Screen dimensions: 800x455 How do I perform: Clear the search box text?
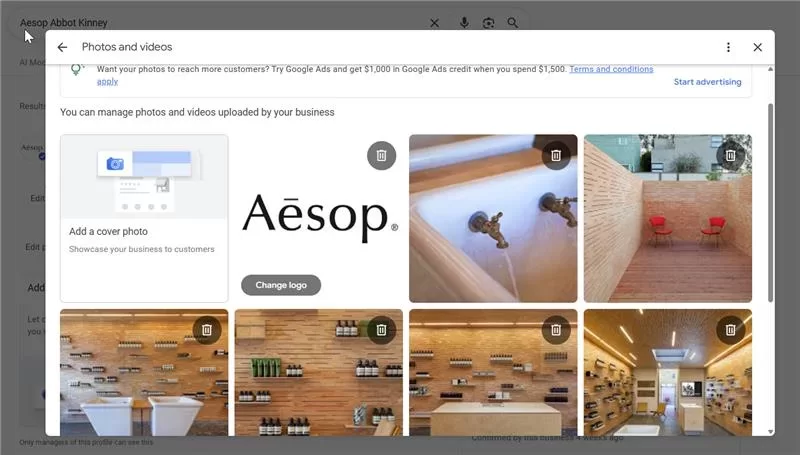click(434, 22)
